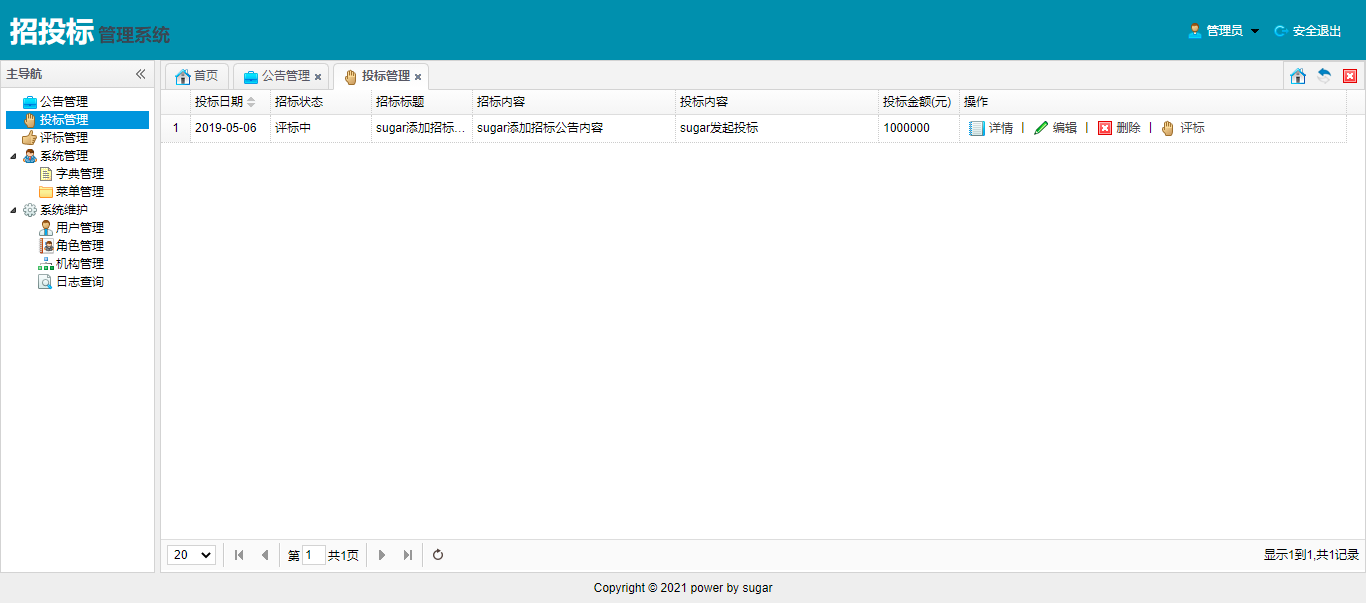Open 菜单管理 in the sidebar
Screen dimensions: 1366x603
(x=80, y=192)
